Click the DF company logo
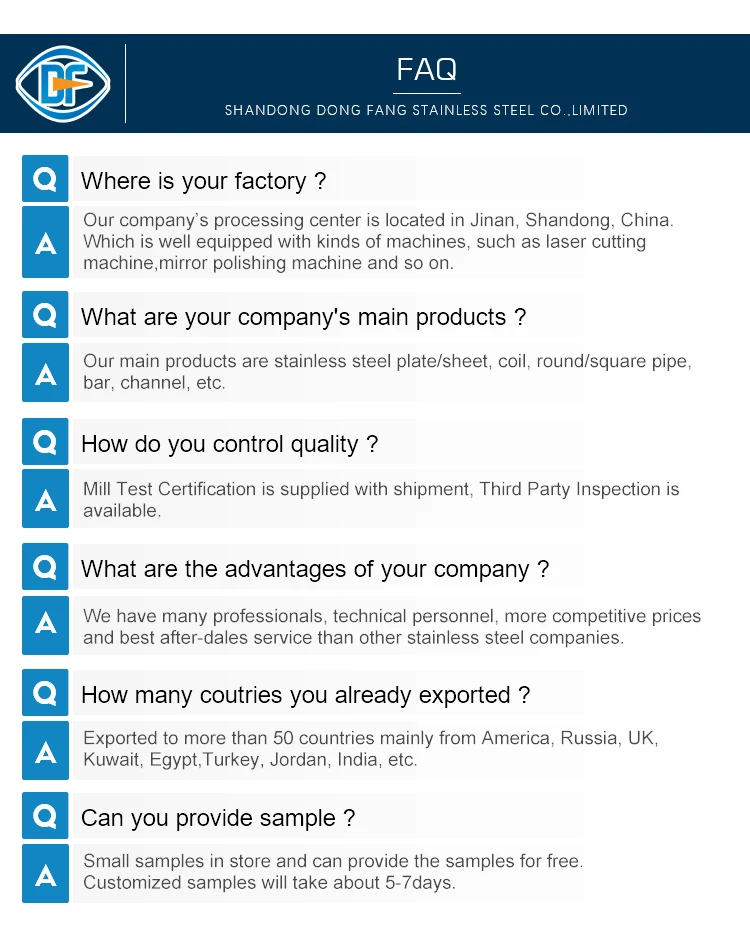The image size is (750, 935). 63,83
